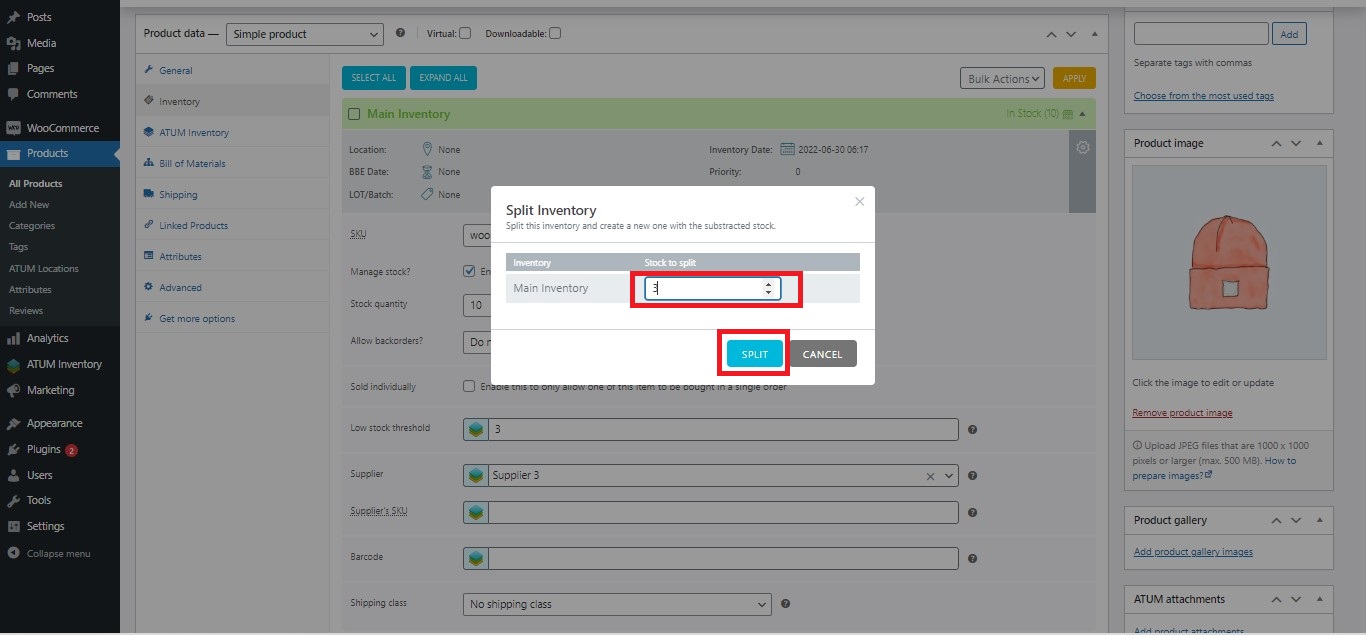Click the EXPAND ALL button
1366x635 pixels.
444,78
